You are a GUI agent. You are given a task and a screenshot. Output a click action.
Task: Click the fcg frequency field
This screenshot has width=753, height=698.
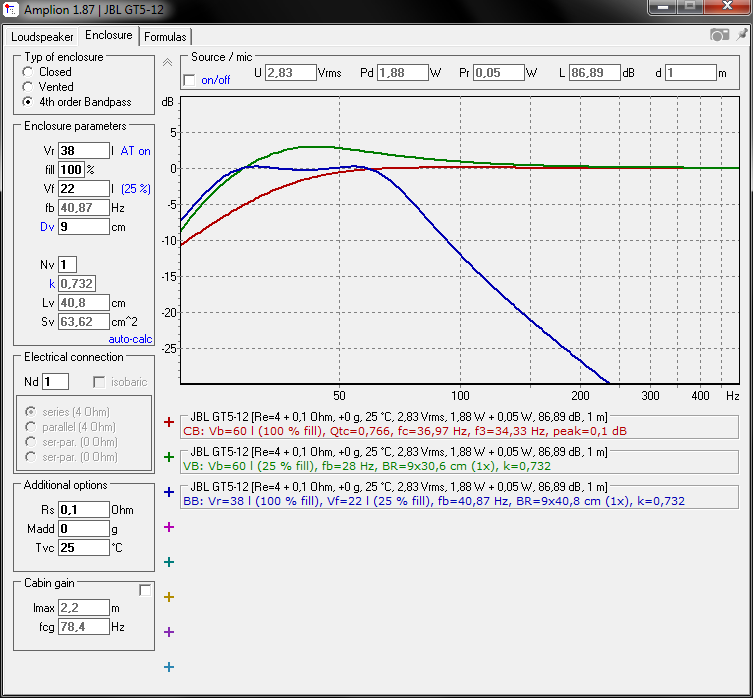click(x=84, y=627)
